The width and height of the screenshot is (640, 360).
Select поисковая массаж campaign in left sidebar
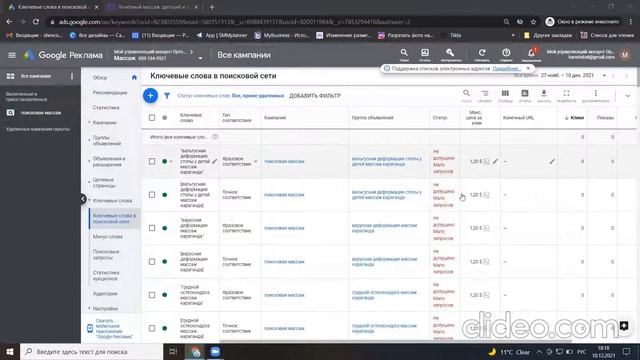coord(40,113)
